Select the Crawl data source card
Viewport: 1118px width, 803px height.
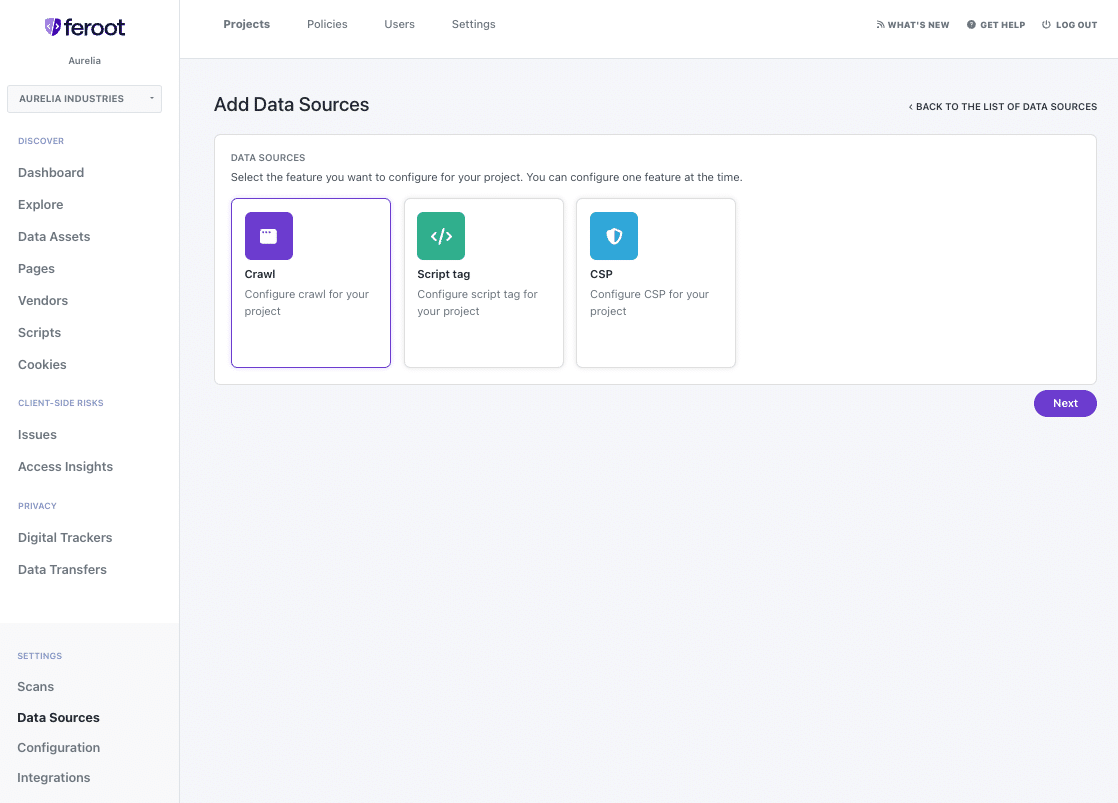coord(311,283)
